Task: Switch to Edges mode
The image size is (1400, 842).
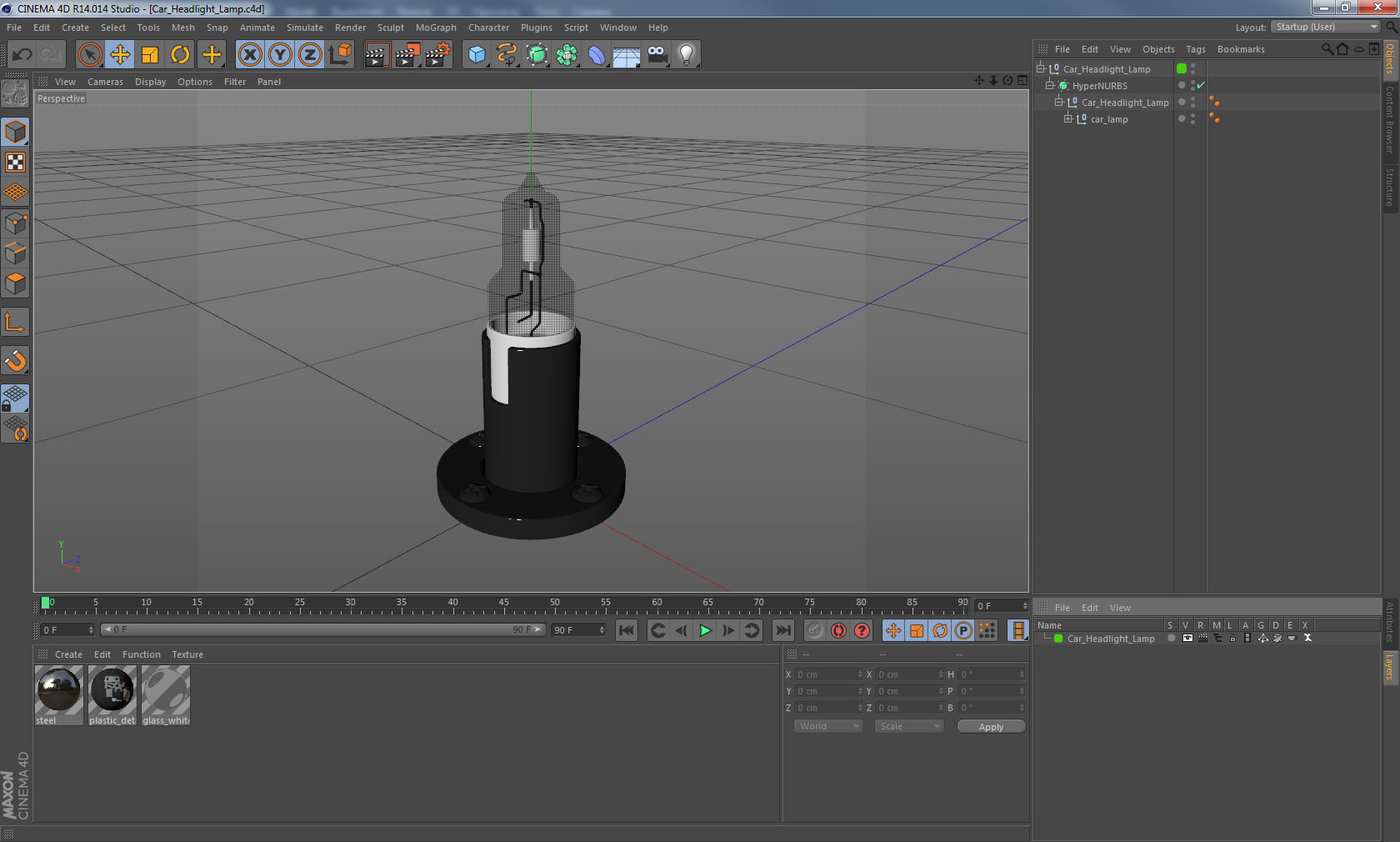Action: pos(16,253)
